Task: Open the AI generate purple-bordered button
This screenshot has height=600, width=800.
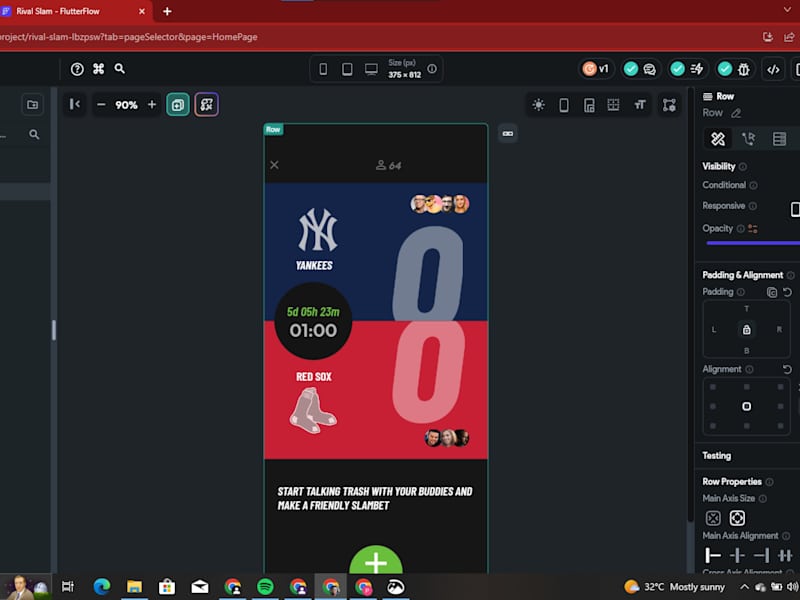Action: pyautogui.click(x=206, y=105)
